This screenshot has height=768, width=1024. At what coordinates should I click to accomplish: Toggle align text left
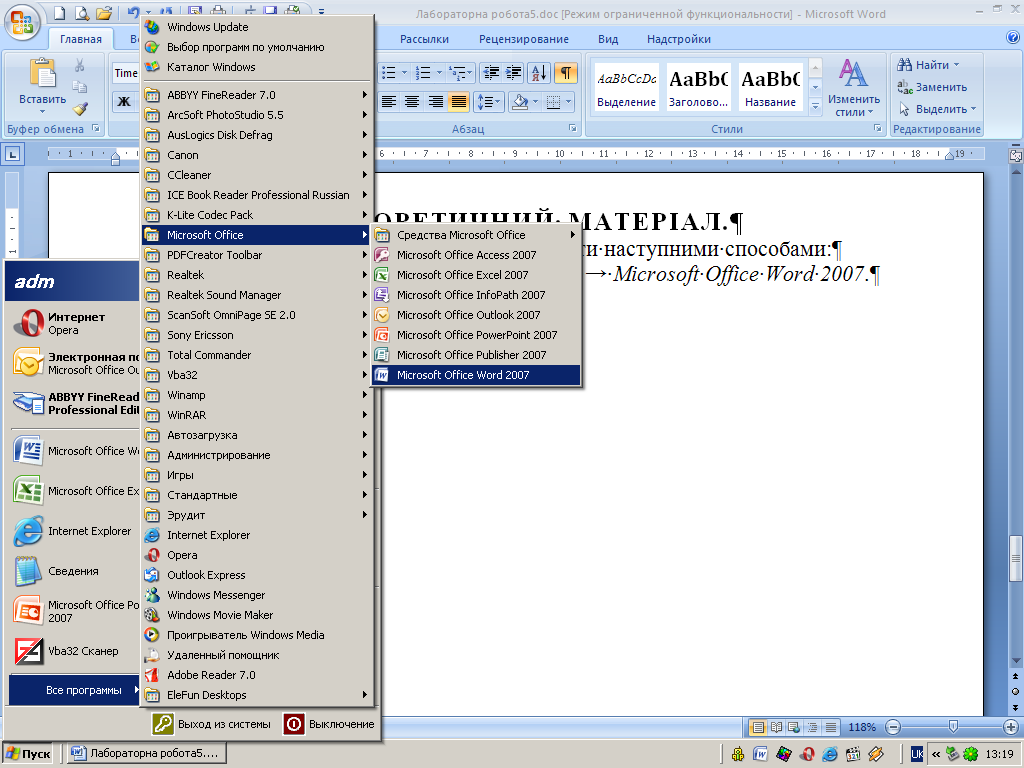389,102
